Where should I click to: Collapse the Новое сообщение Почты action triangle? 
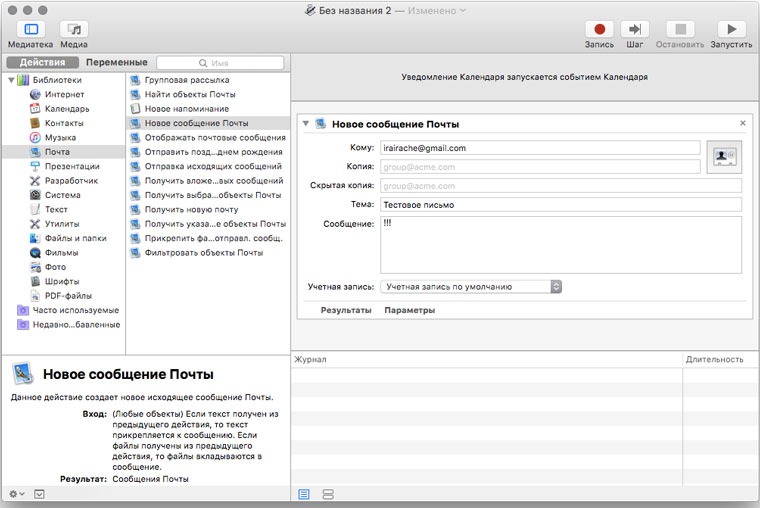tap(306, 124)
